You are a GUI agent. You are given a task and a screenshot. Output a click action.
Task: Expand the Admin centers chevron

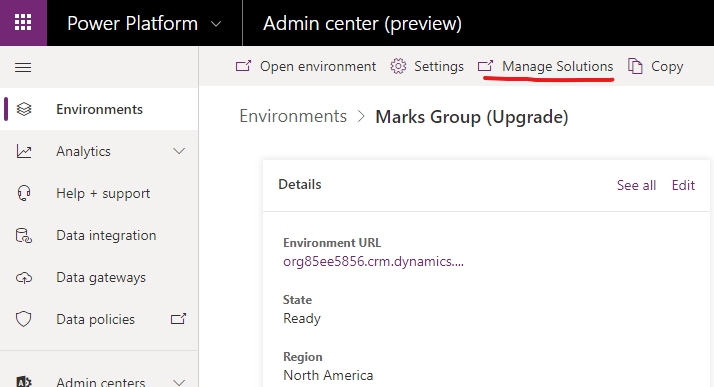tap(179, 382)
